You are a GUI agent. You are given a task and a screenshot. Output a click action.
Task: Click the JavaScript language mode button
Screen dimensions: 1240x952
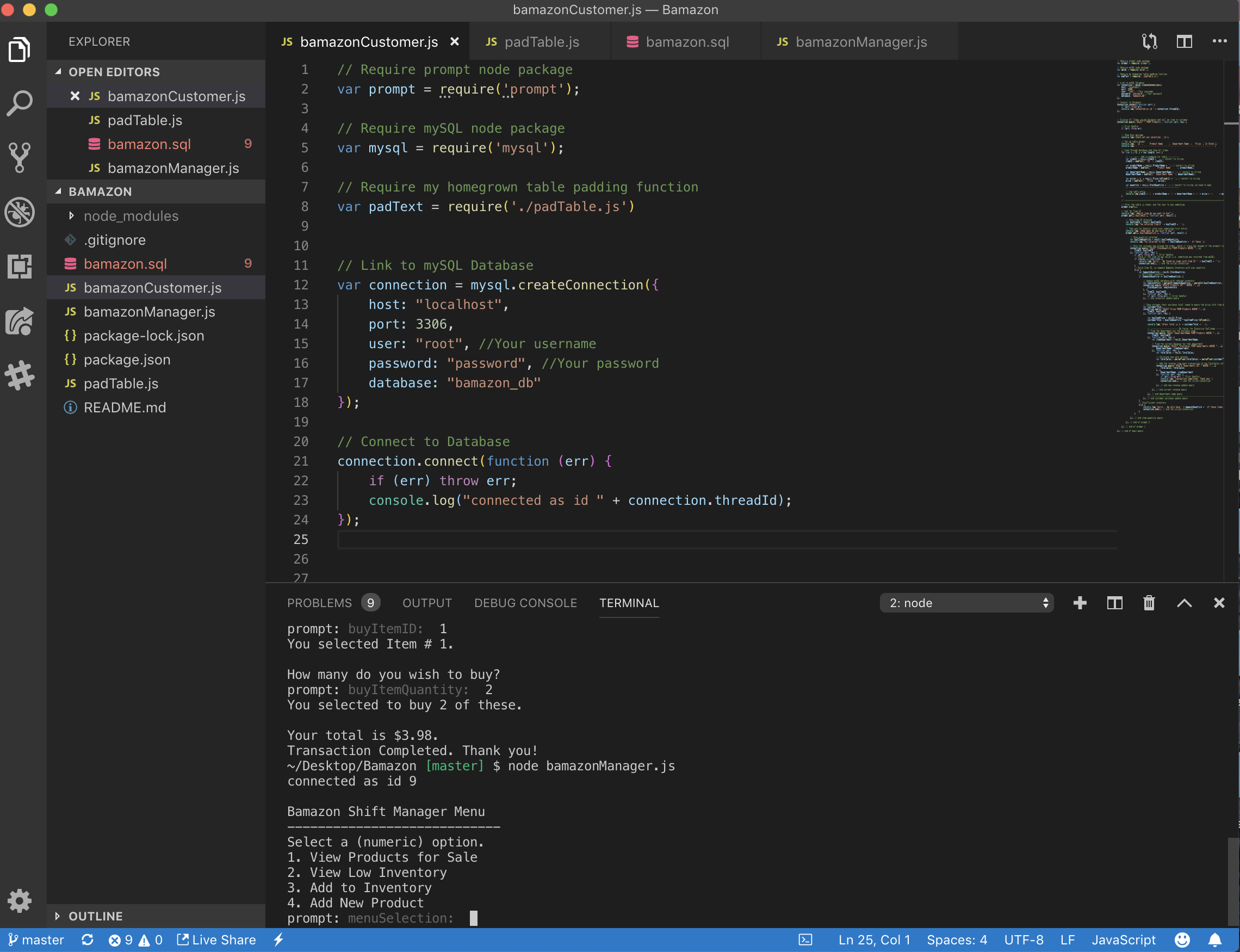[1123, 940]
